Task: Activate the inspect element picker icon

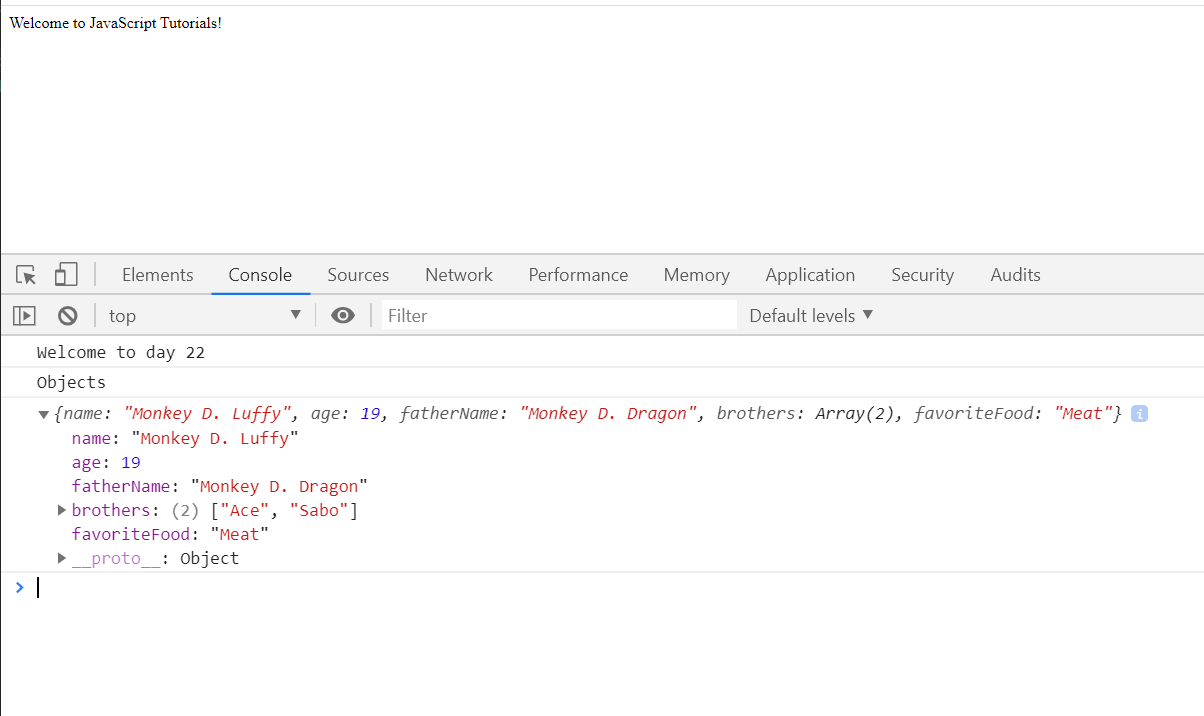Action: click(26, 275)
